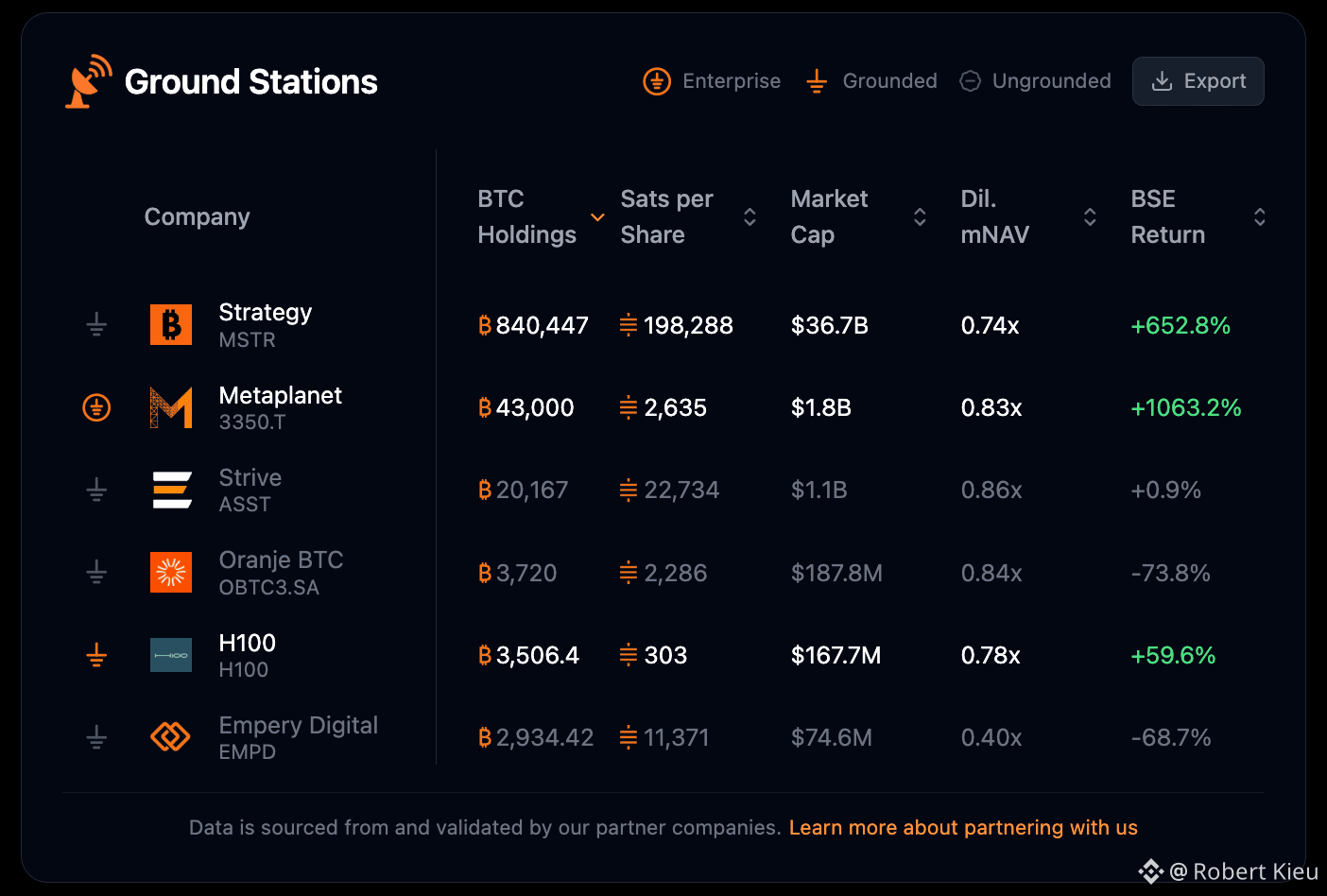1327x896 pixels.
Task: Open Learn more about partnering link
Action: click(x=963, y=828)
